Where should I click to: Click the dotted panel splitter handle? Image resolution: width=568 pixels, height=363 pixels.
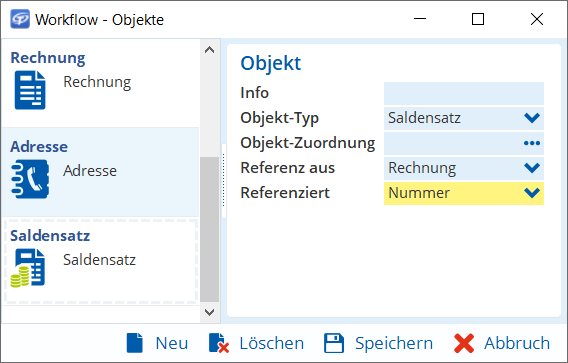[224, 180]
